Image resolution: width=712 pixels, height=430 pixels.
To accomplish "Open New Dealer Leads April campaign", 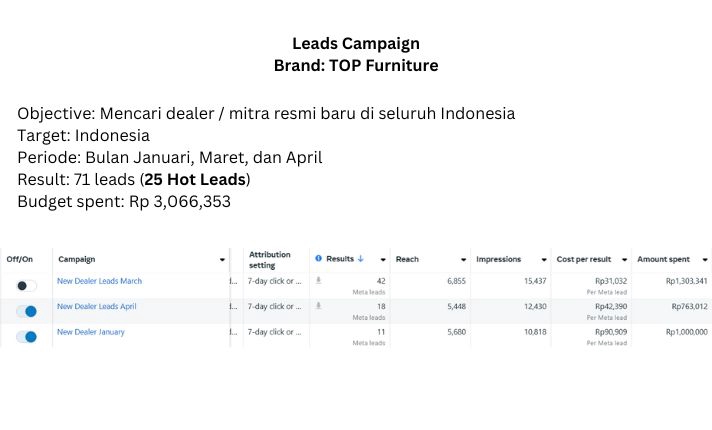I will coord(97,306).
